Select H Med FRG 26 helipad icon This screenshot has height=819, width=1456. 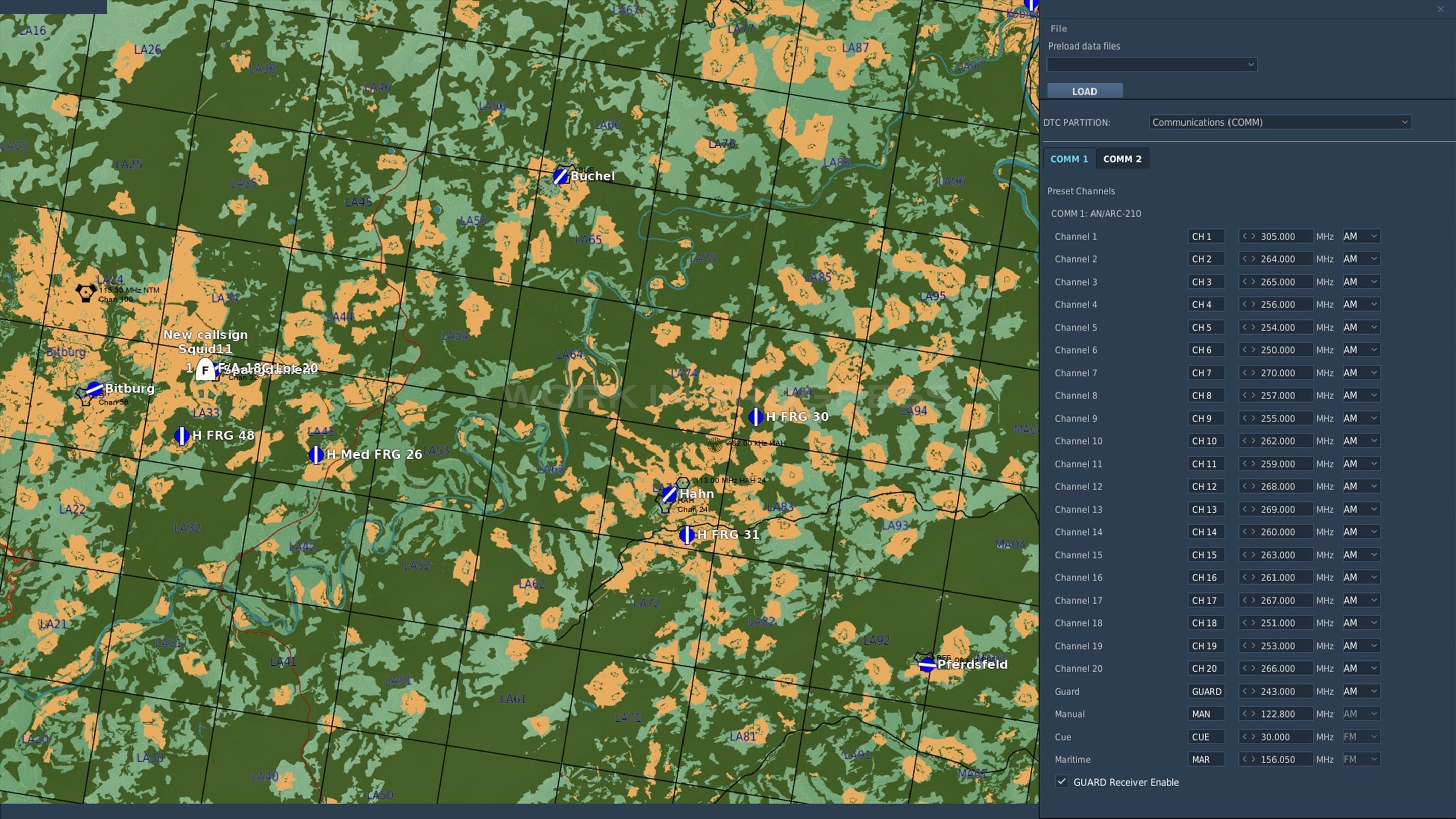(x=315, y=454)
